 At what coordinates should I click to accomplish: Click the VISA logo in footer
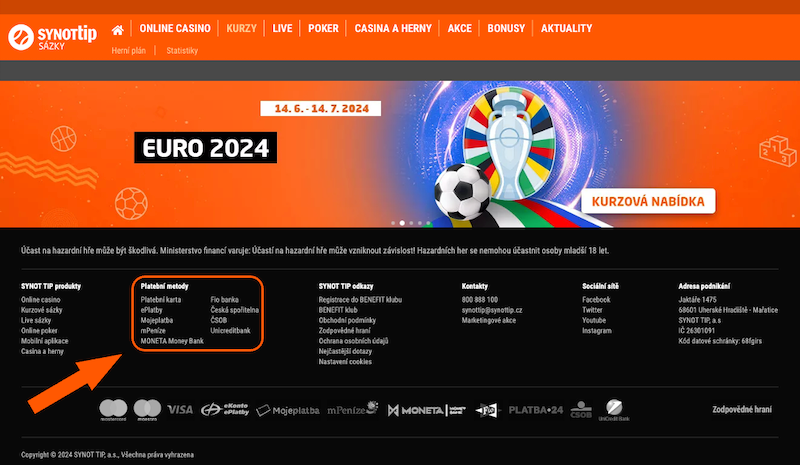point(180,409)
